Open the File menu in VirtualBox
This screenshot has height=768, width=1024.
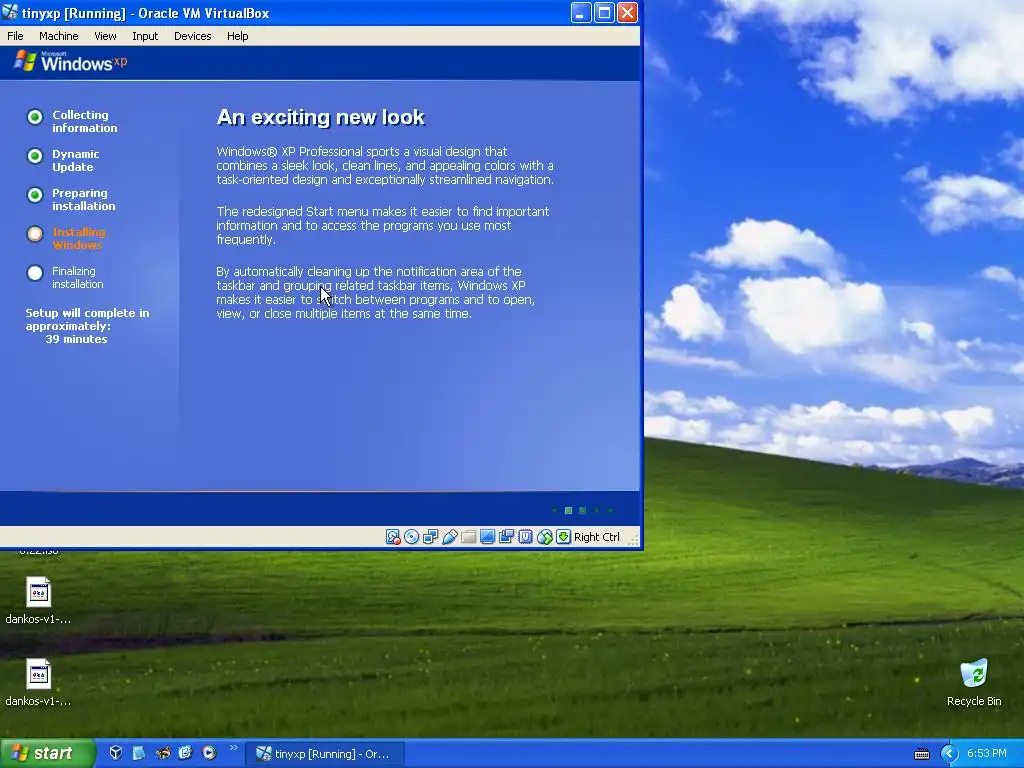click(15, 36)
